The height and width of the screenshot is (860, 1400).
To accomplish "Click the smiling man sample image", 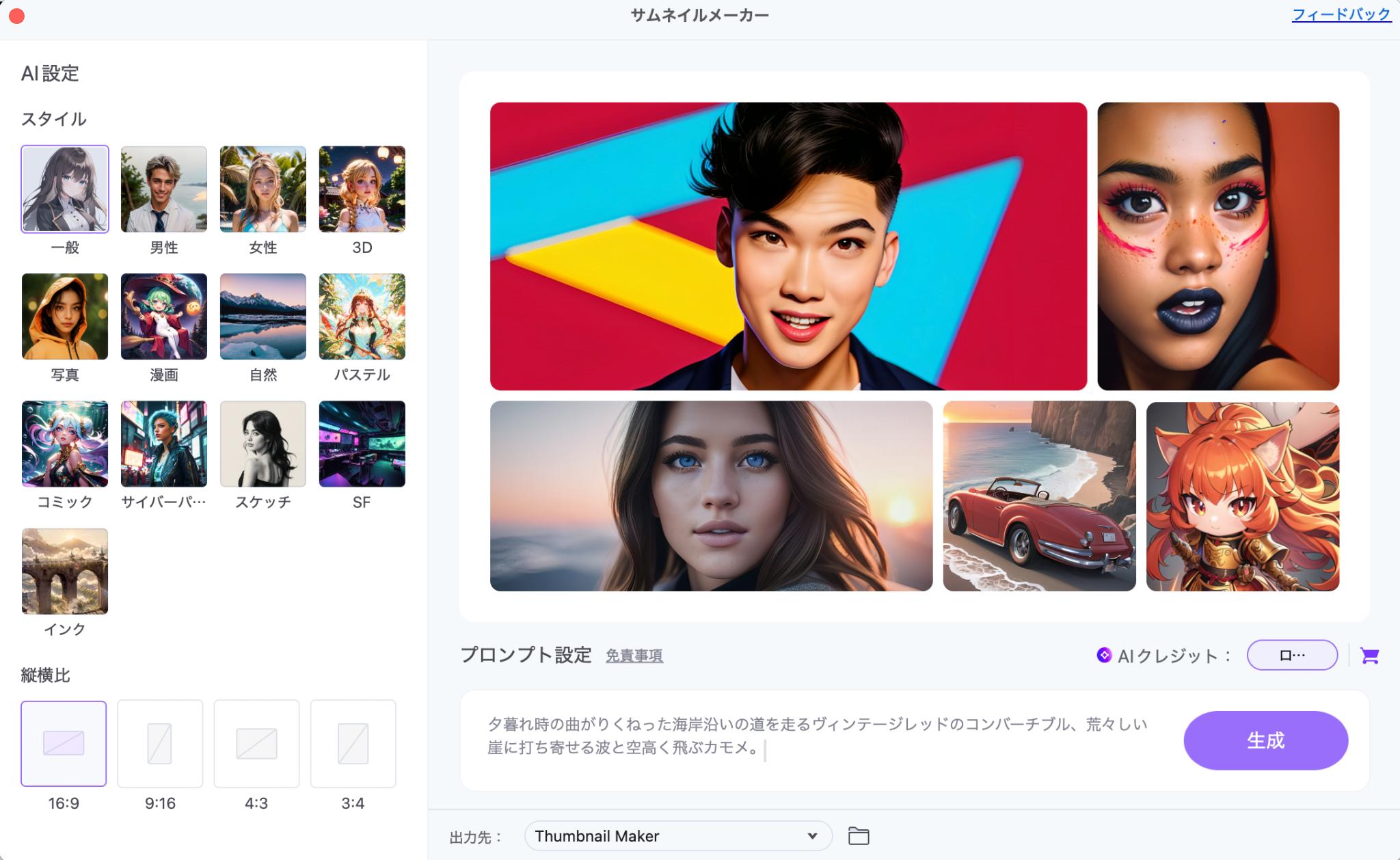I will coord(788,246).
